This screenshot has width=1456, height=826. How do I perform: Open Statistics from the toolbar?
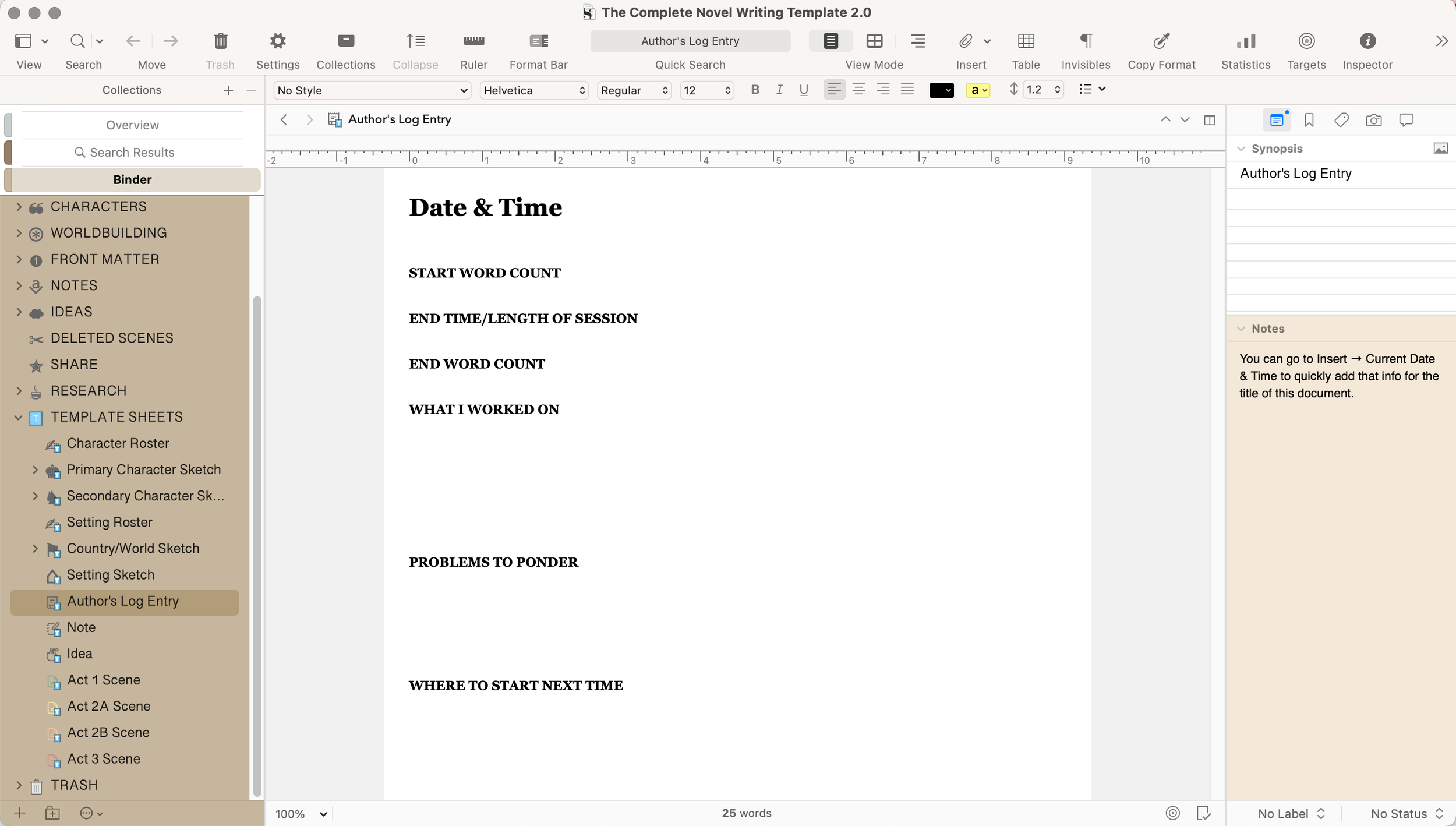pos(1245,40)
